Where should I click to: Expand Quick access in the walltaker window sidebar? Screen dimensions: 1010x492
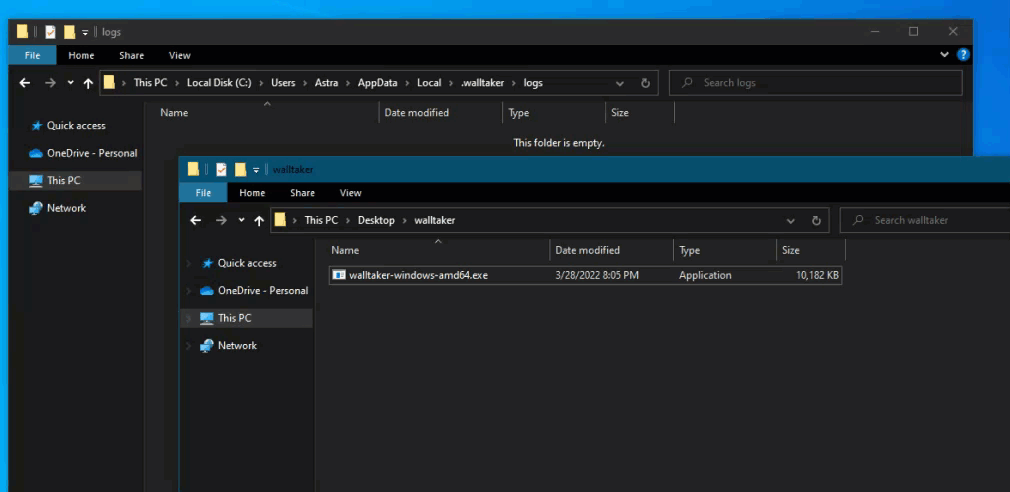[189, 263]
